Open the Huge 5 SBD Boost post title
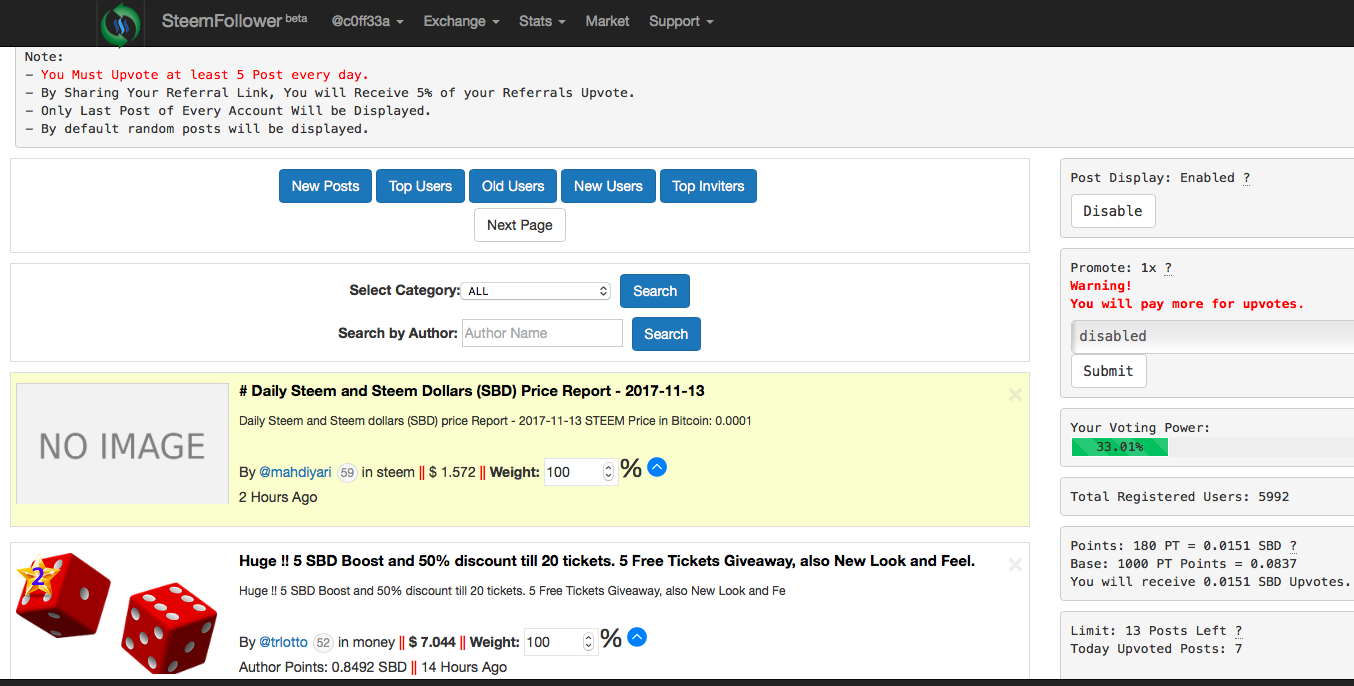Viewport: 1354px width, 686px height. click(x=607, y=561)
